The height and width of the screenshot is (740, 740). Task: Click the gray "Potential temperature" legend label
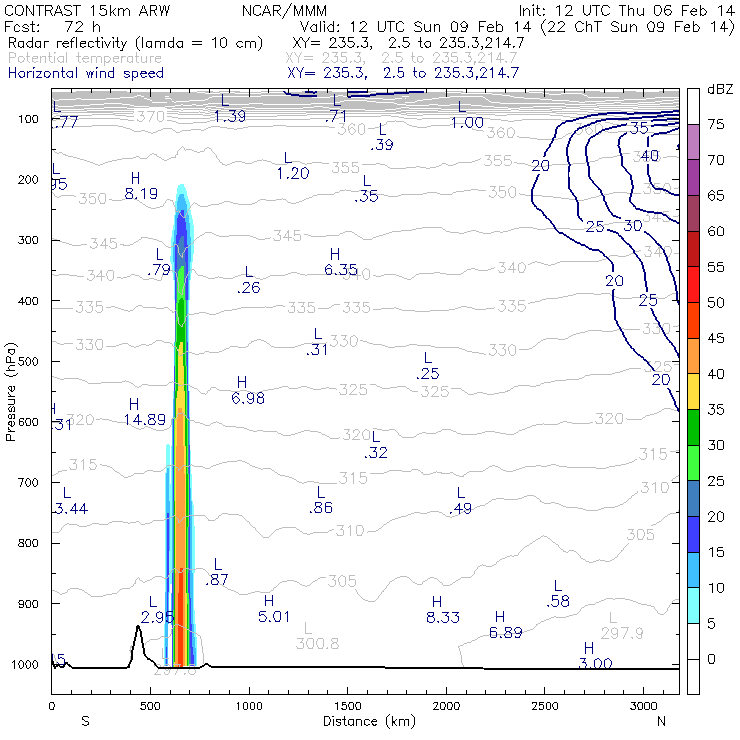point(85,58)
